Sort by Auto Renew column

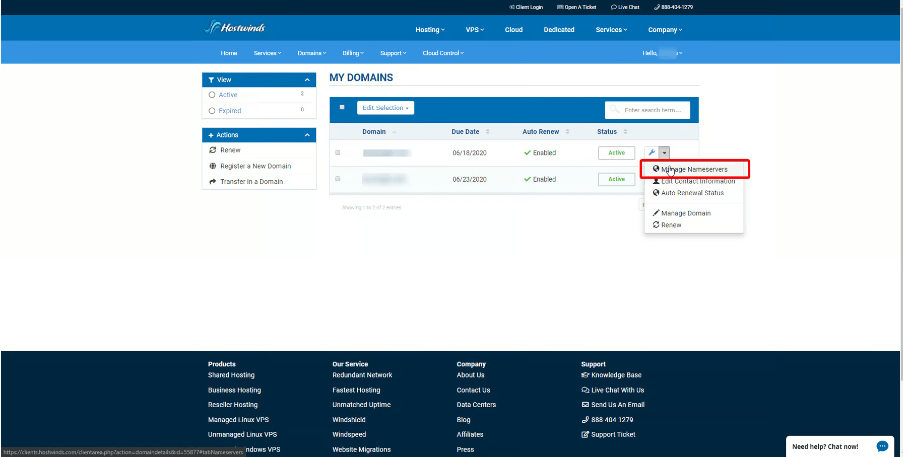tap(545, 132)
